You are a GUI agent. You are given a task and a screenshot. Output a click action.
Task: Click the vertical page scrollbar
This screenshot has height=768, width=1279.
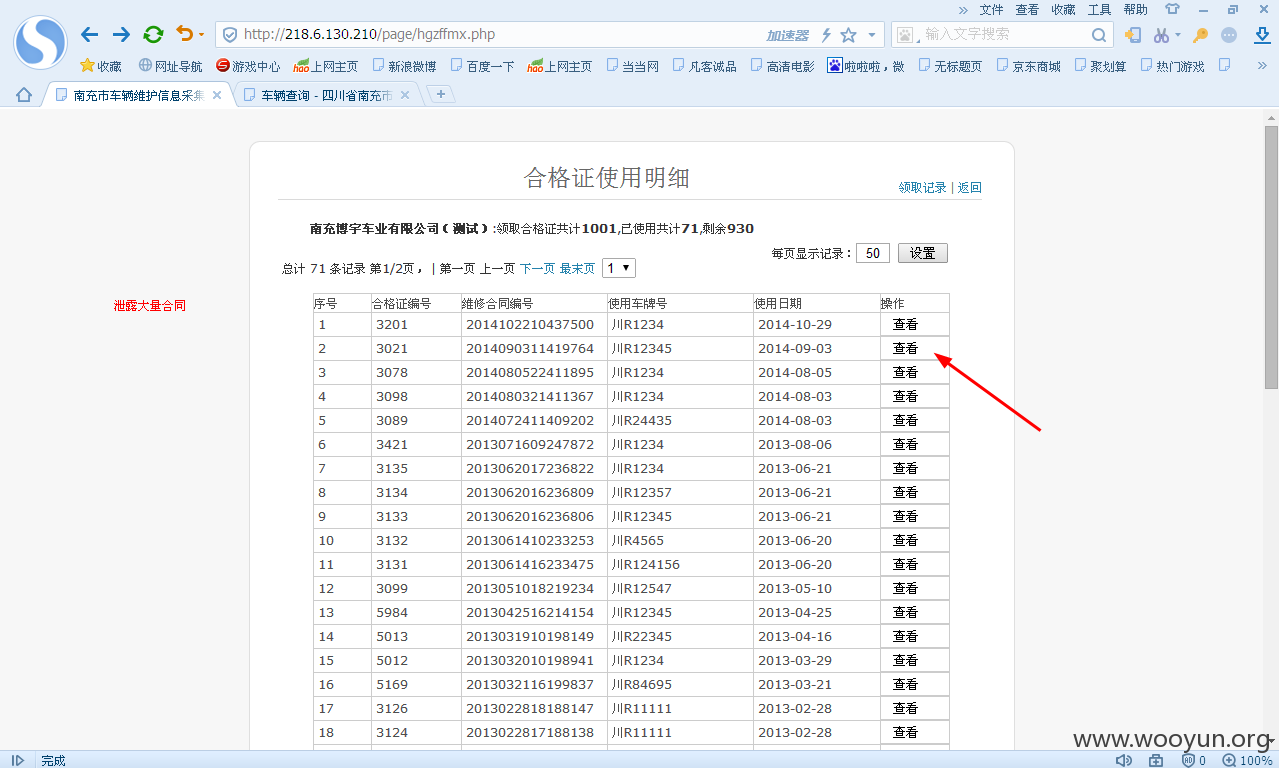click(x=1271, y=257)
